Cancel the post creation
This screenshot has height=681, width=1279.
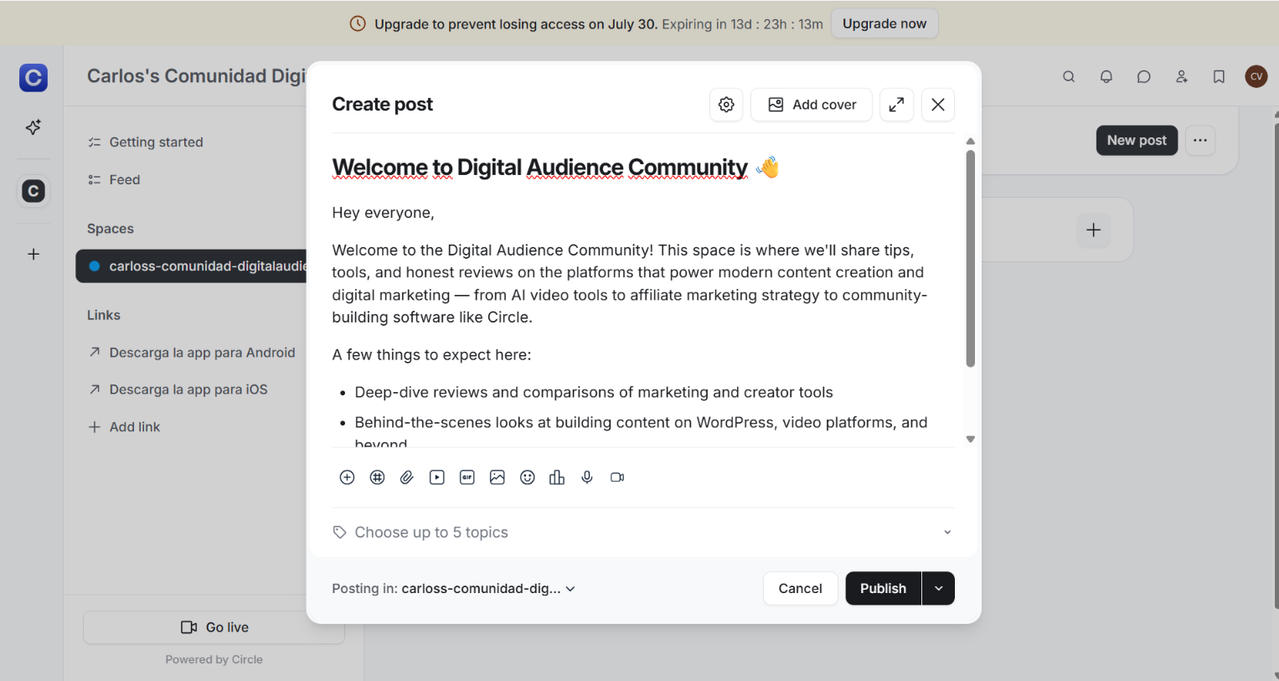point(800,589)
